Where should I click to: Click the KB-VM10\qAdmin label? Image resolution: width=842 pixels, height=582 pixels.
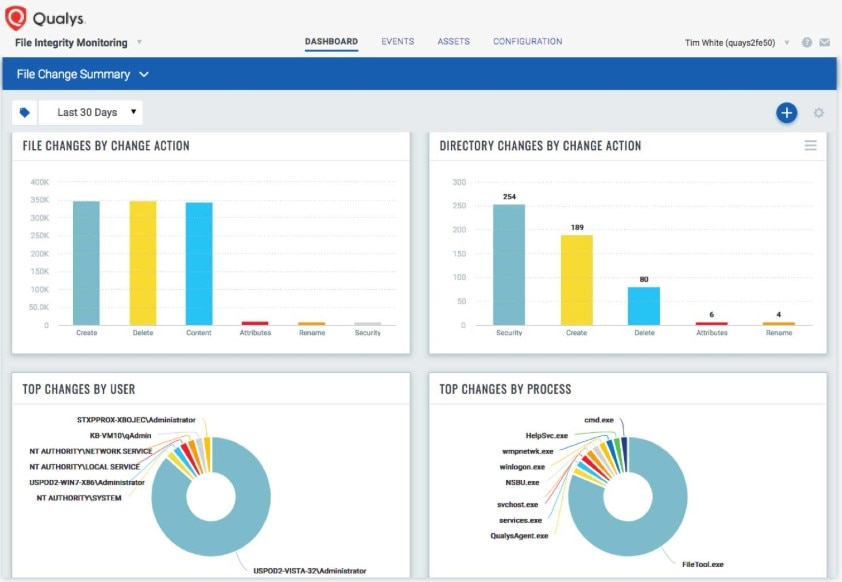point(120,435)
